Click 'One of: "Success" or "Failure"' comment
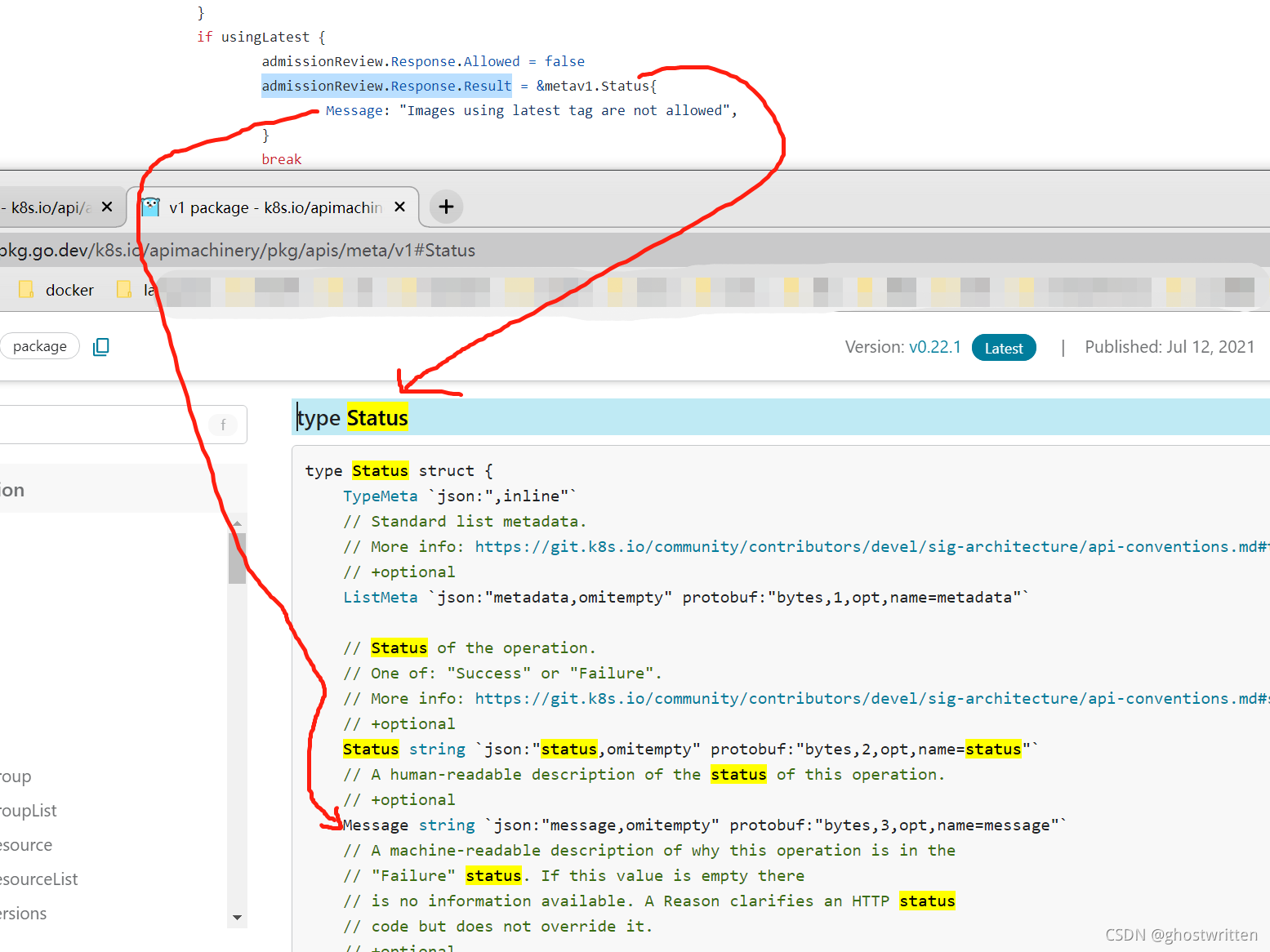The height and width of the screenshot is (952, 1270). pyautogui.click(x=502, y=674)
